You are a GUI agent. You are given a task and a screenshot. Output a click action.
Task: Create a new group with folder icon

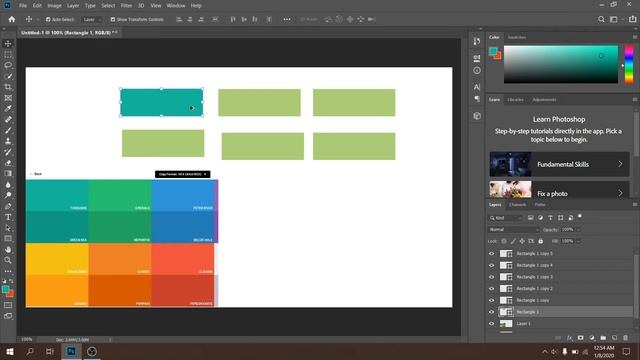pyautogui.click(x=603, y=338)
